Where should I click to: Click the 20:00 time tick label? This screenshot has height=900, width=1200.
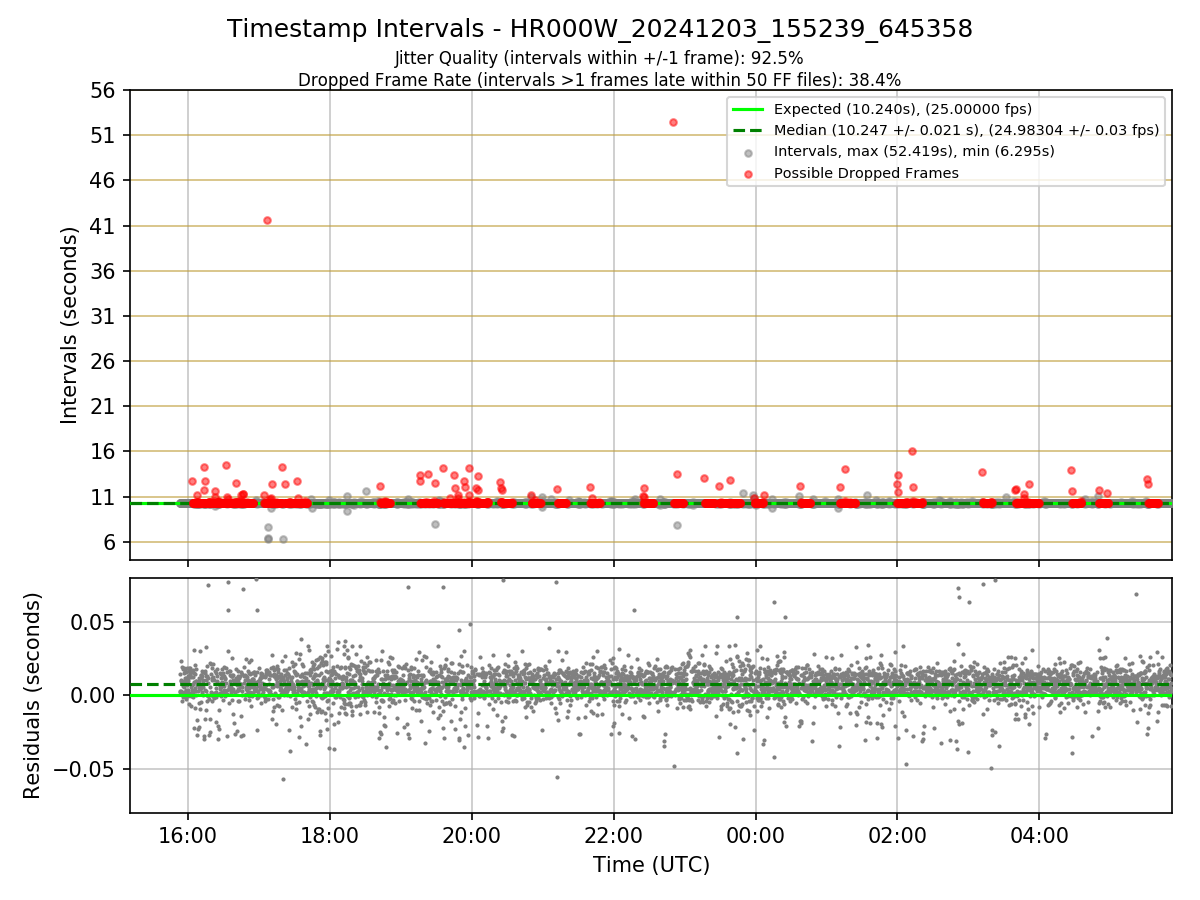472,835
